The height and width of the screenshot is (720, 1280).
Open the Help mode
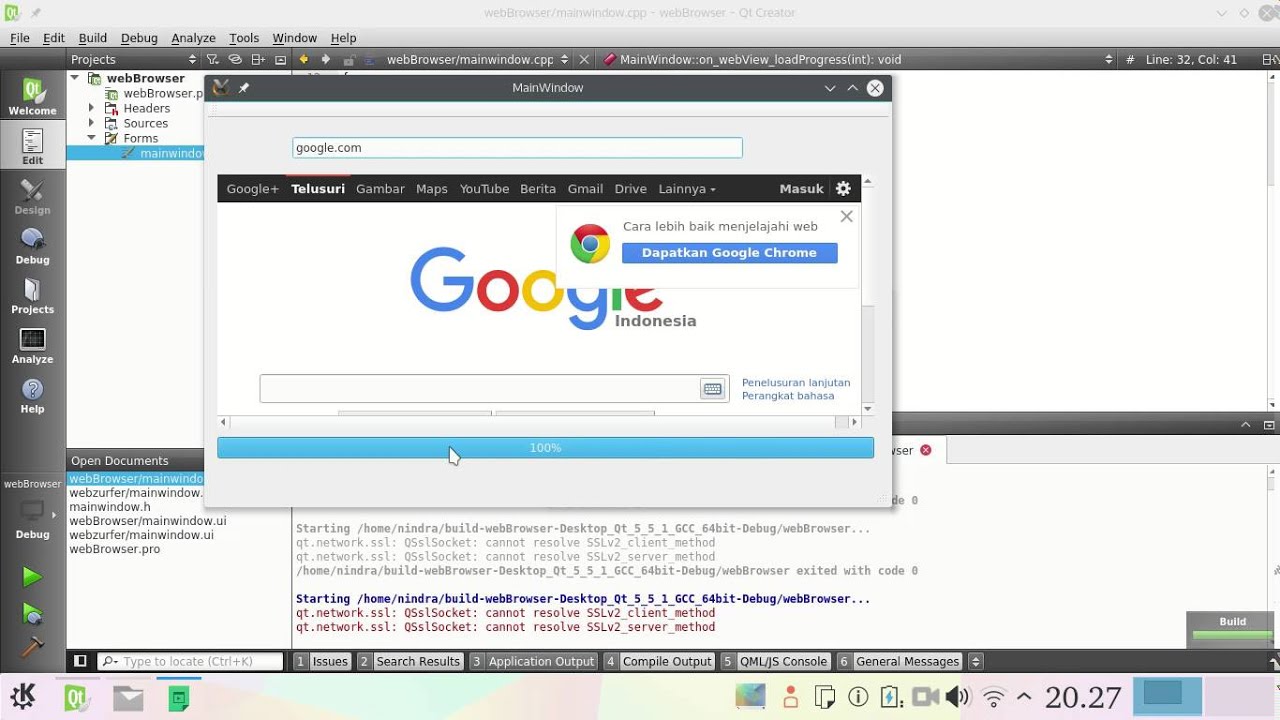click(32, 396)
